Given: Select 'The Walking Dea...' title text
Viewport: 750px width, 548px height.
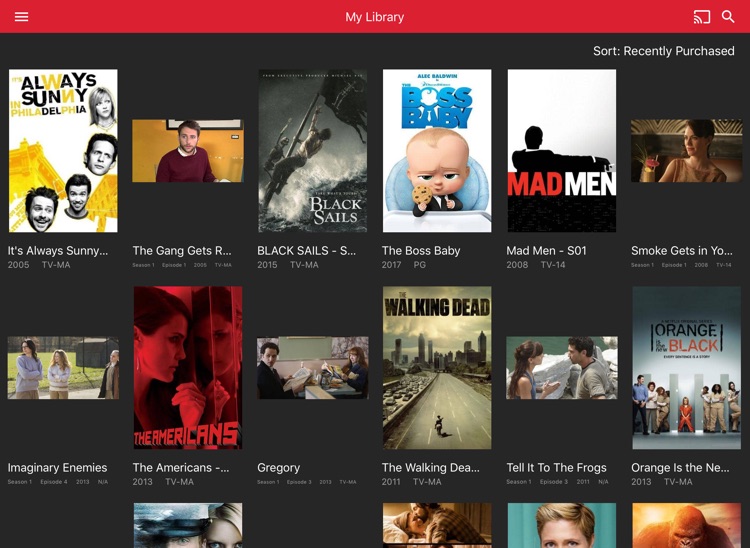Looking at the screenshot, I should [x=430, y=468].
